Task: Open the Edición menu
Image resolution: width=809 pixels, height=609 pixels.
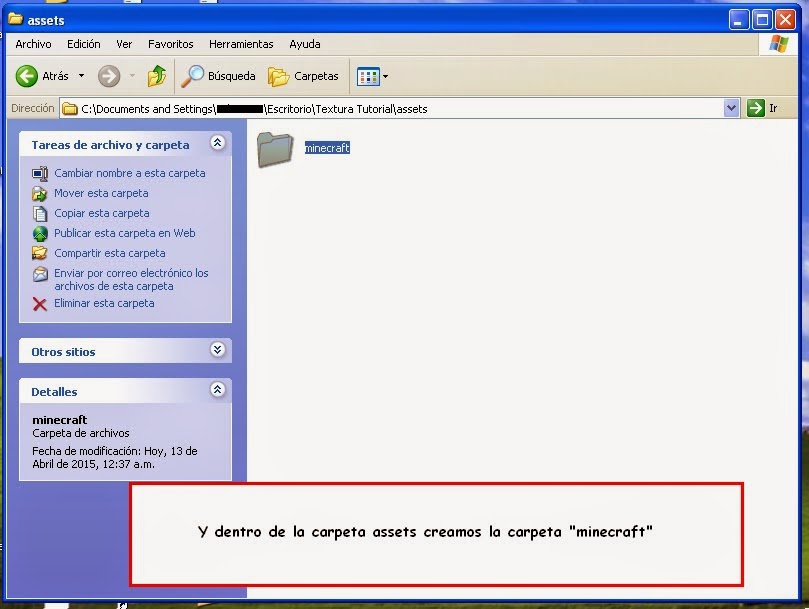Action: point(84,44)
